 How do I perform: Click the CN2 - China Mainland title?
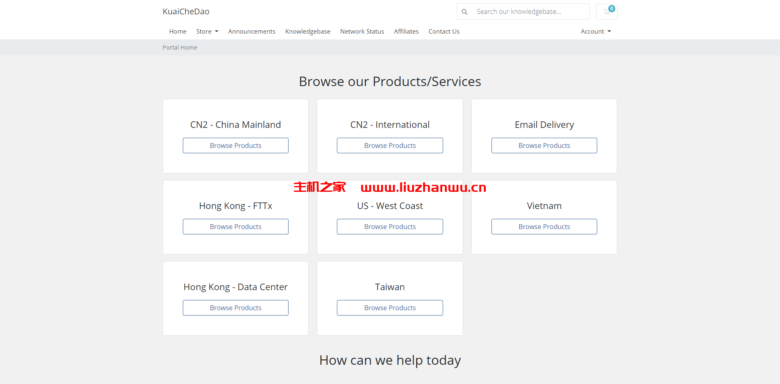pyautogui.click(x=235, y=125)
